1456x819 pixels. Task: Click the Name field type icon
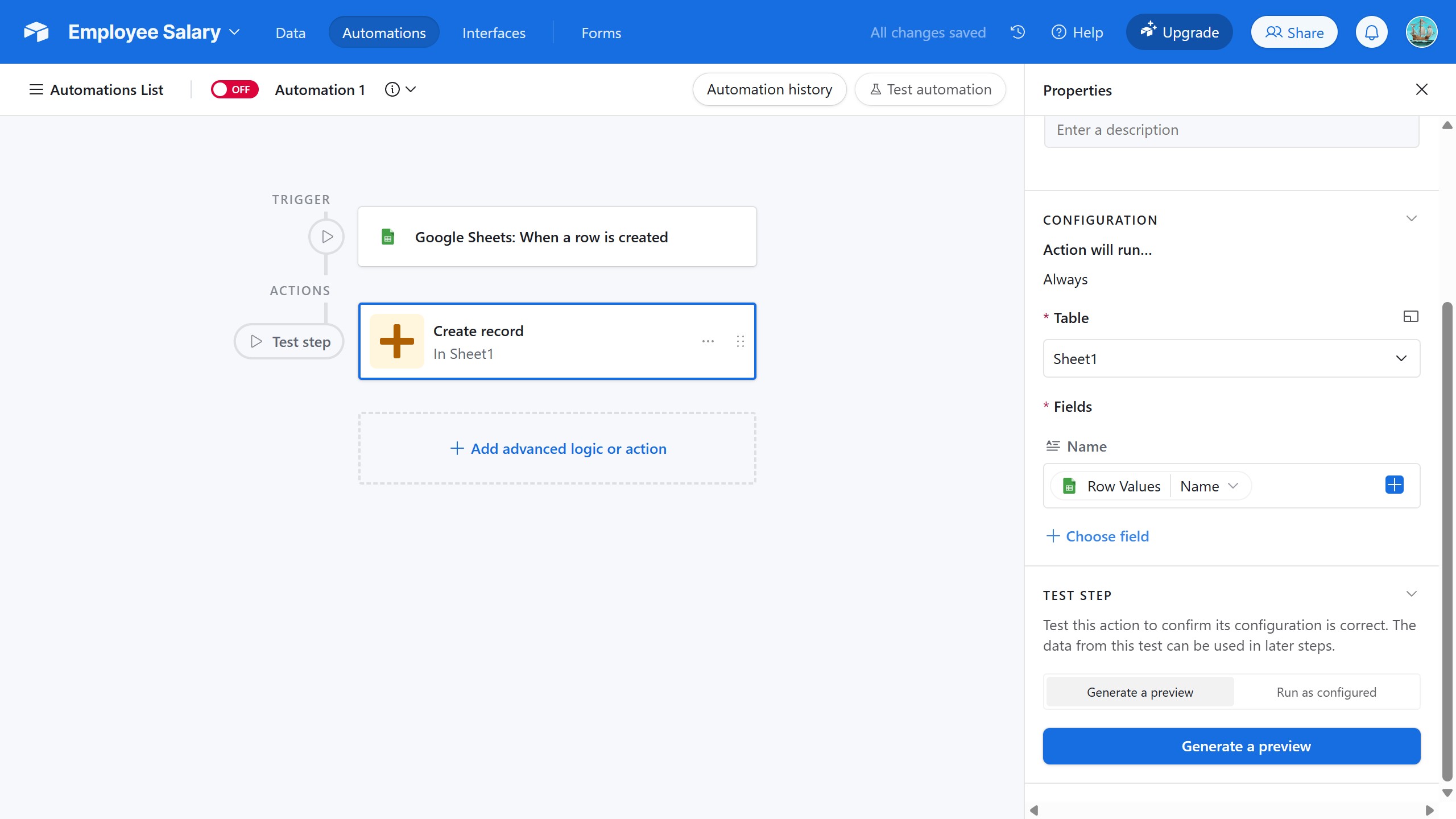(x=1053, y=446)
